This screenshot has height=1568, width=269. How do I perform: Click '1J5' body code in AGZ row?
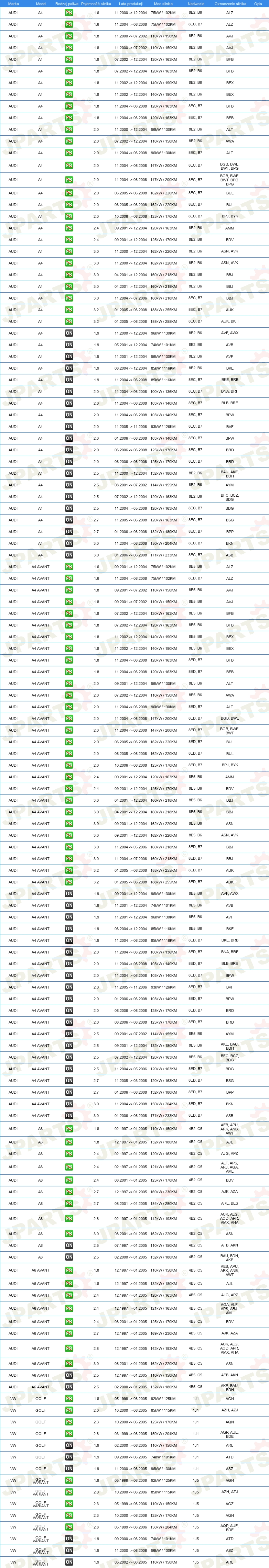[196, 1504]
